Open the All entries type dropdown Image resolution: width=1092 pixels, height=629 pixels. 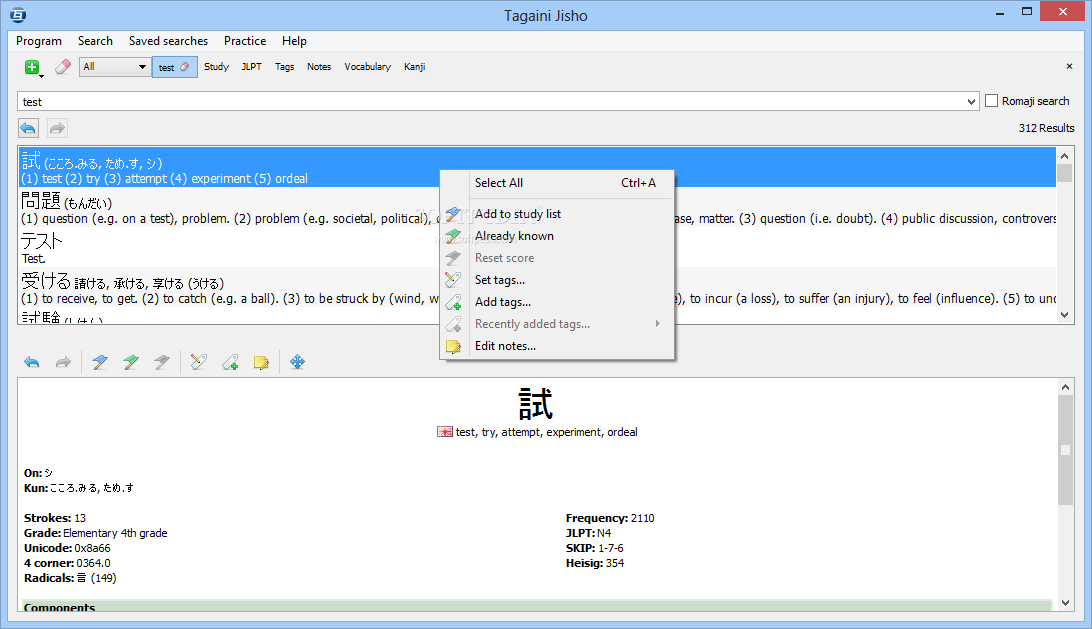(x=115, y=67)
